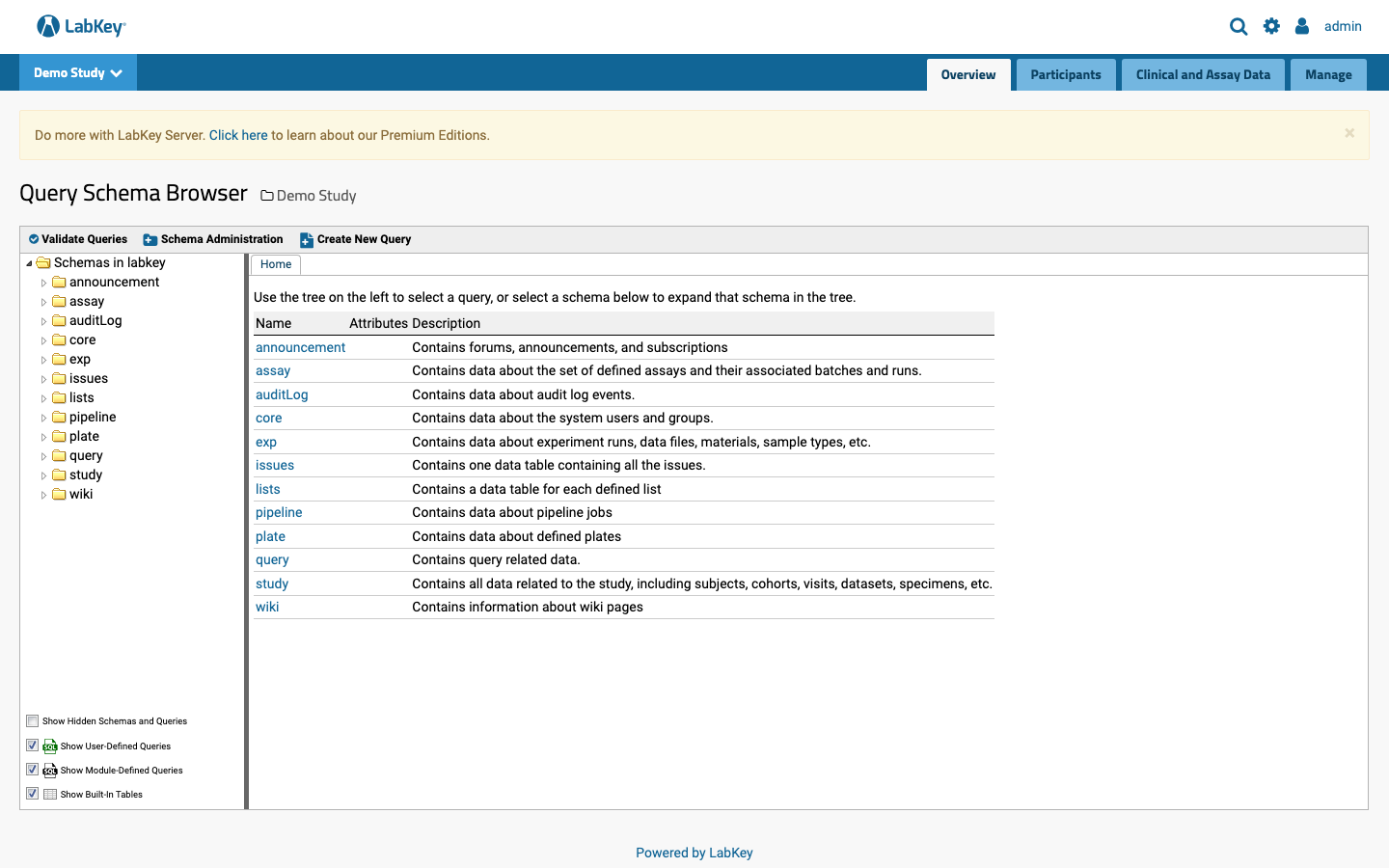Uncheck Show Built-In Tables checkbox
1389x868 pixels.
pos(33,794)
